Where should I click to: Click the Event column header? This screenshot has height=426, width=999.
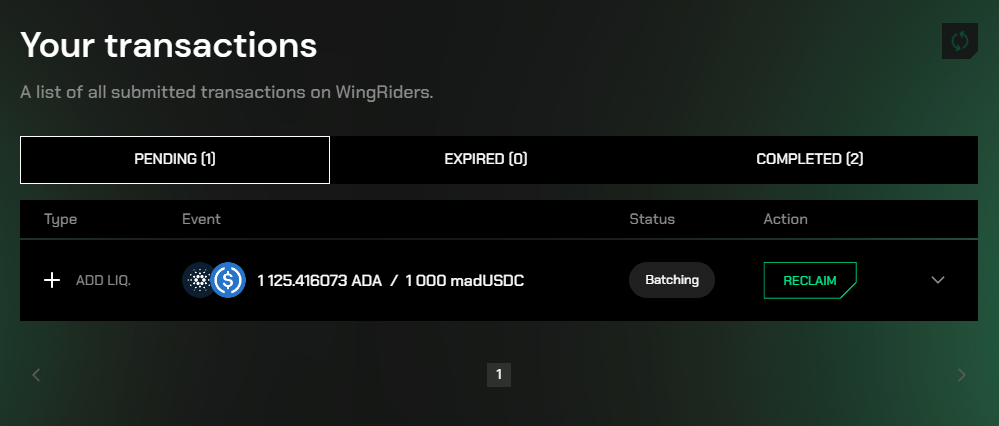point(201,219)
